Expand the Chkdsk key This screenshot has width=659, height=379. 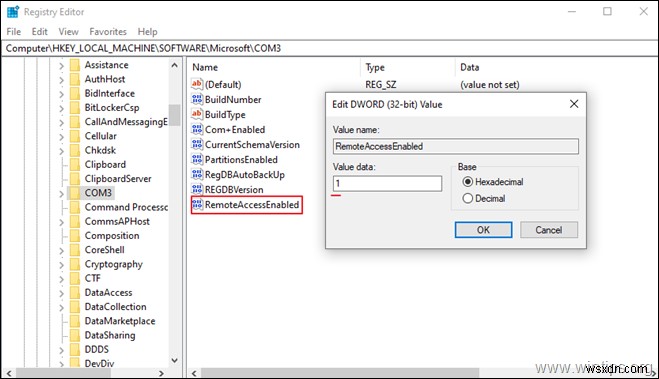coord(61,151)
